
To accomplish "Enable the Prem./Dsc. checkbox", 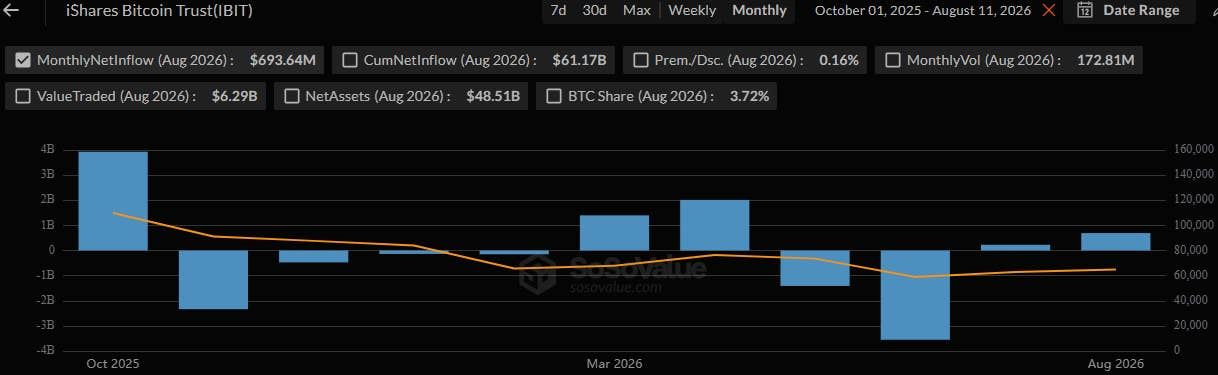I will [x=642, y=60].
